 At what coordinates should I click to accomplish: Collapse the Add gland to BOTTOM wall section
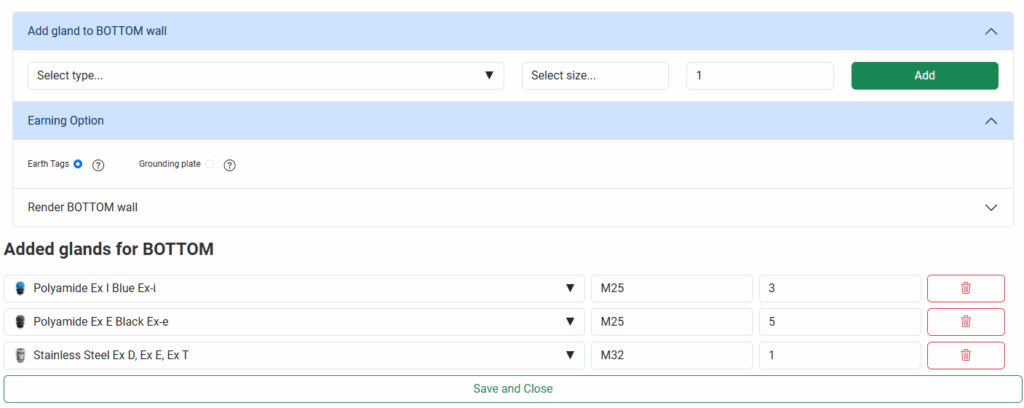tap(991, 31)
